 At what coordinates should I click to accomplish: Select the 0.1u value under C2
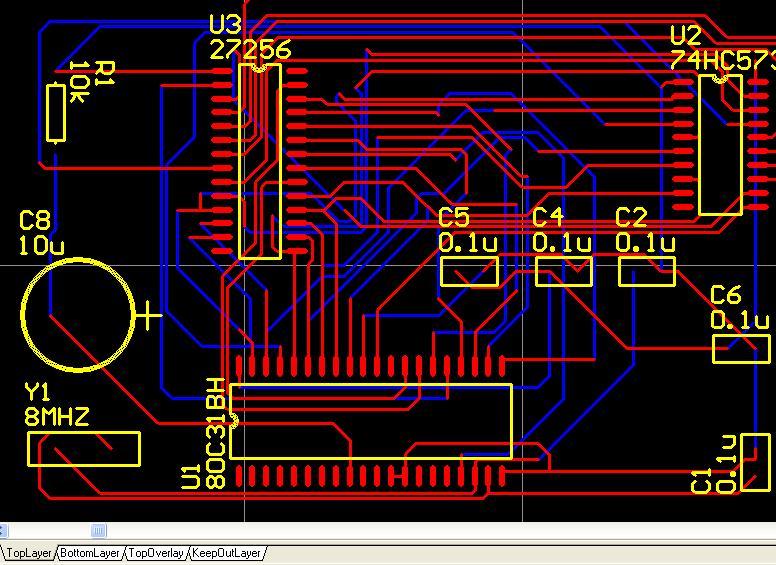(646, 242)
